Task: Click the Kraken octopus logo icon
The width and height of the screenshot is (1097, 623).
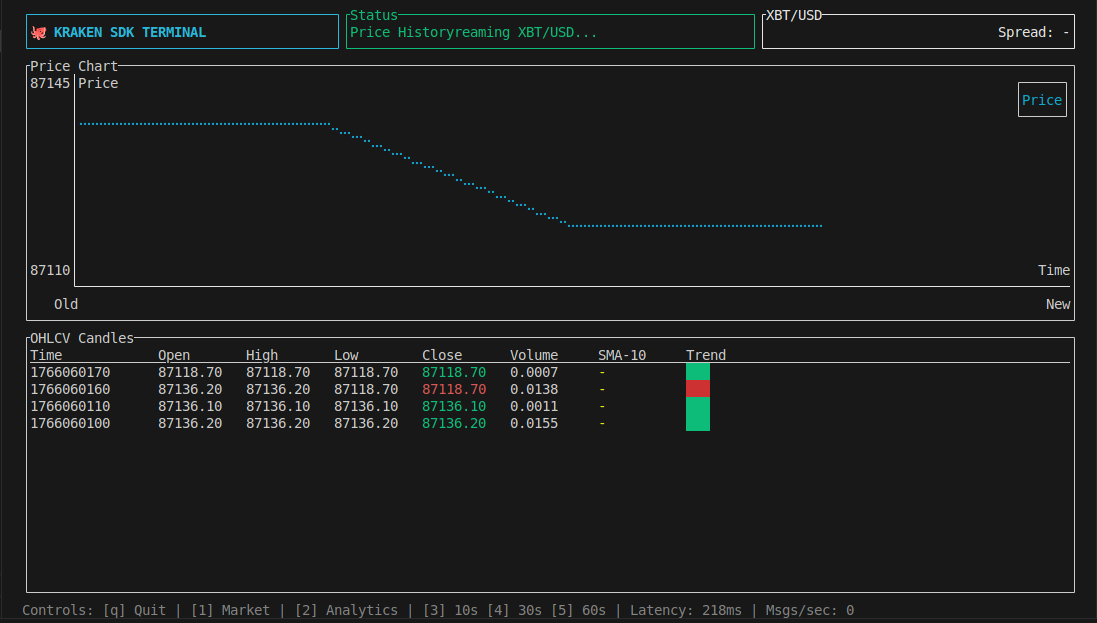Action: tap(39, 32)
